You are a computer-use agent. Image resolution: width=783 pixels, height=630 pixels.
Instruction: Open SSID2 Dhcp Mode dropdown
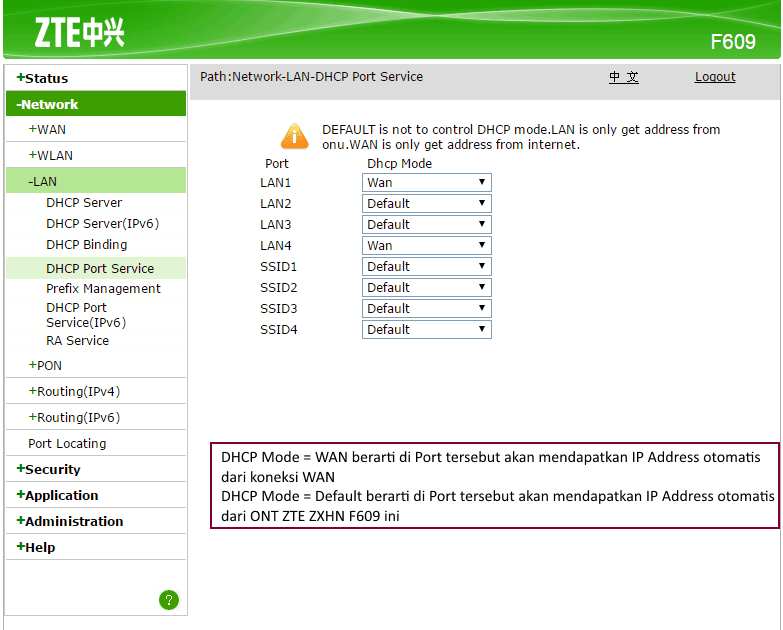(x=426, y=288)
